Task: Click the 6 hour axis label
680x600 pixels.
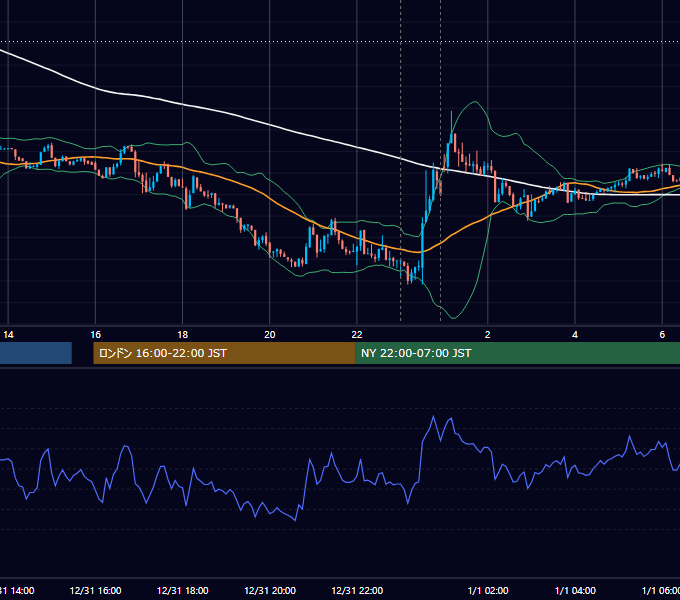Action: click(x=662, y=335)
